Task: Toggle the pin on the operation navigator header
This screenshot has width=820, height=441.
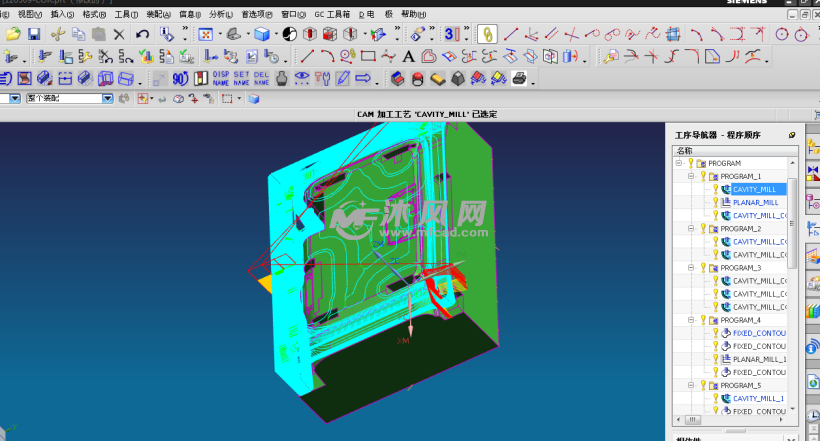Action: [792, 134]
